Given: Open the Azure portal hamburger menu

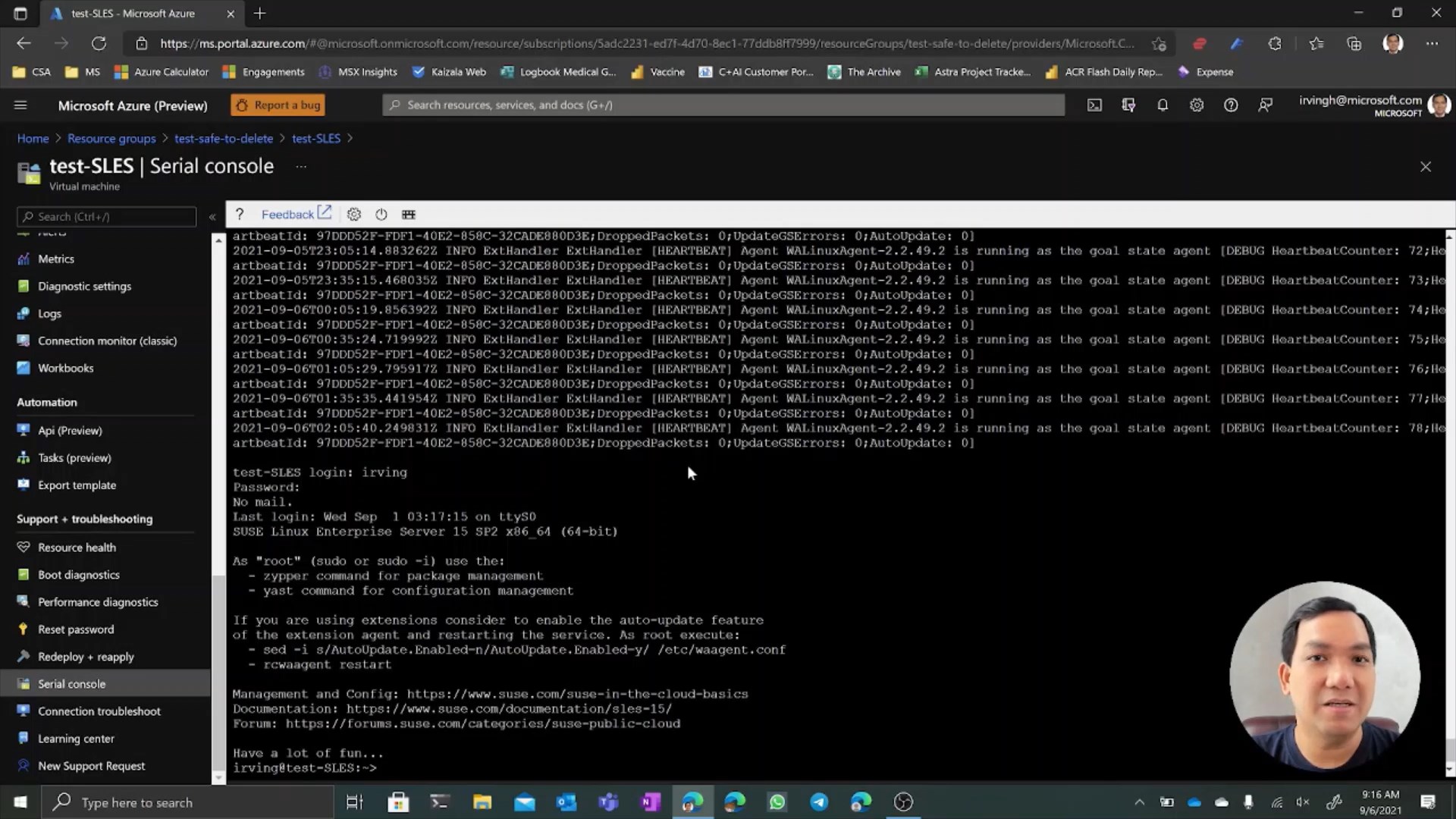Looking at the screenshot, I should [20, 105].
